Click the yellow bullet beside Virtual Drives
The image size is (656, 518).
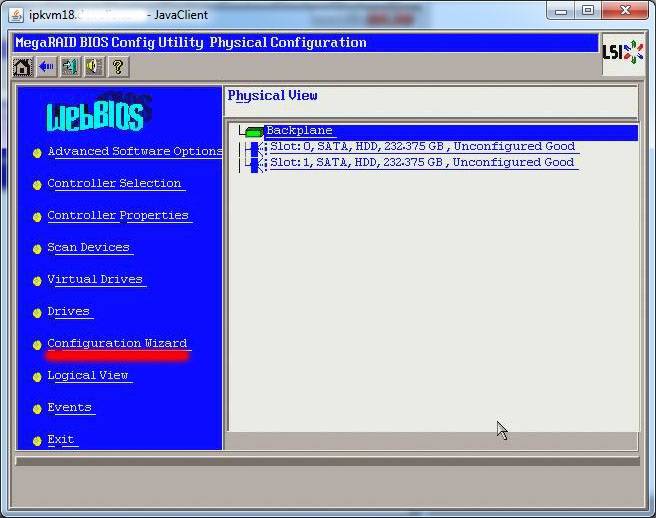[37, 281]
